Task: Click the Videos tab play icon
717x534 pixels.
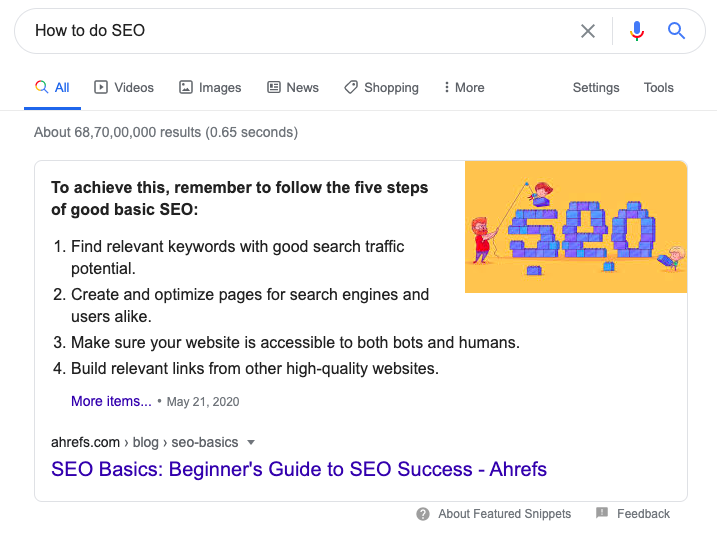Action: [101, 87]
